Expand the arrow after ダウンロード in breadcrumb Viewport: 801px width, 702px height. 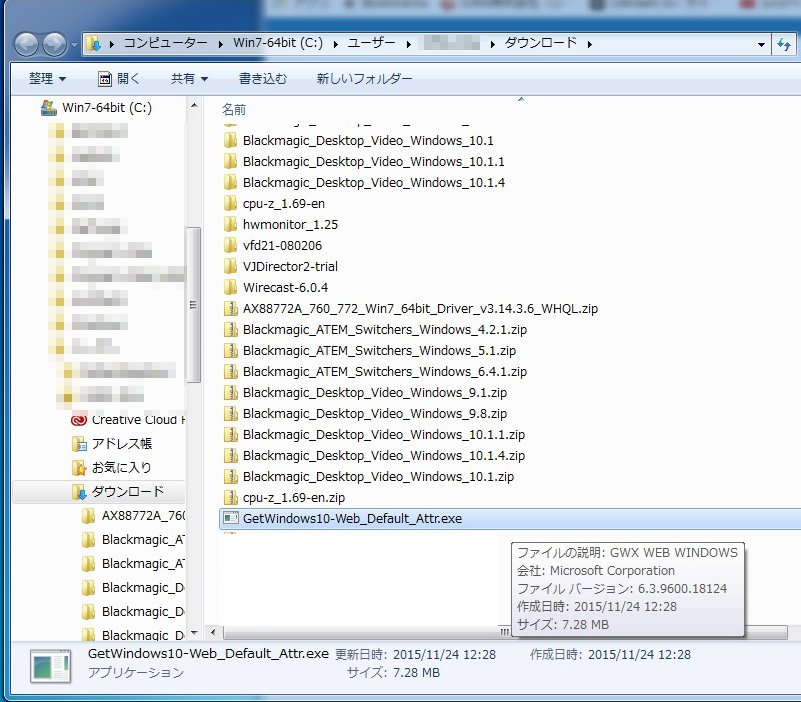[x=590, y=44]
